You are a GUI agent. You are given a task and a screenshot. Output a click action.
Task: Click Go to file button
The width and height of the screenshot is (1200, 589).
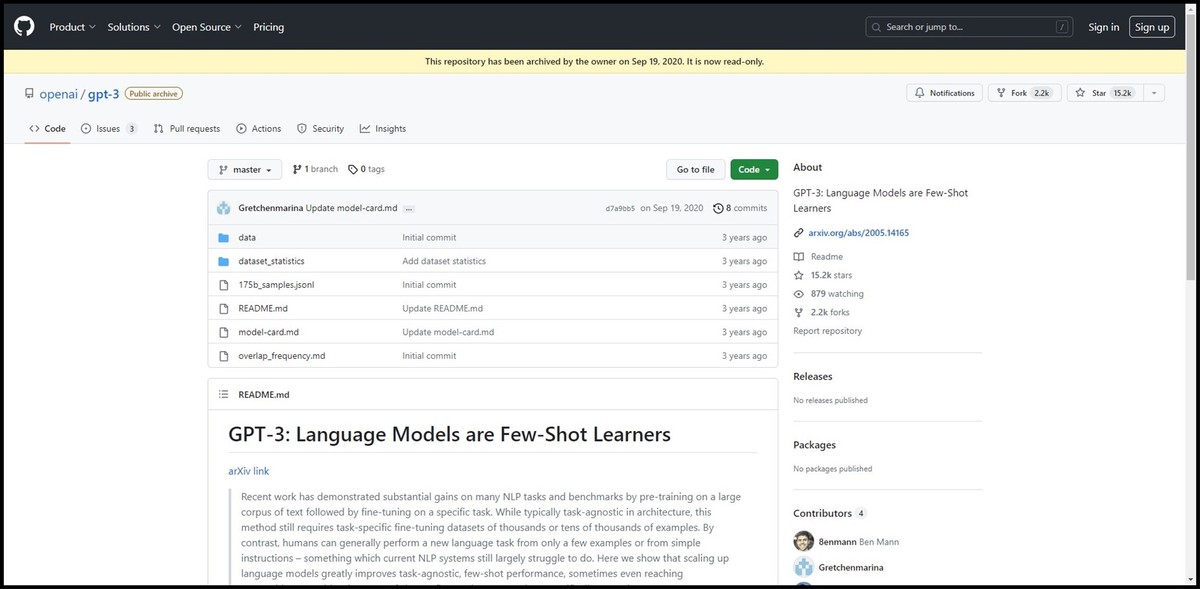[x=695, y=170]
